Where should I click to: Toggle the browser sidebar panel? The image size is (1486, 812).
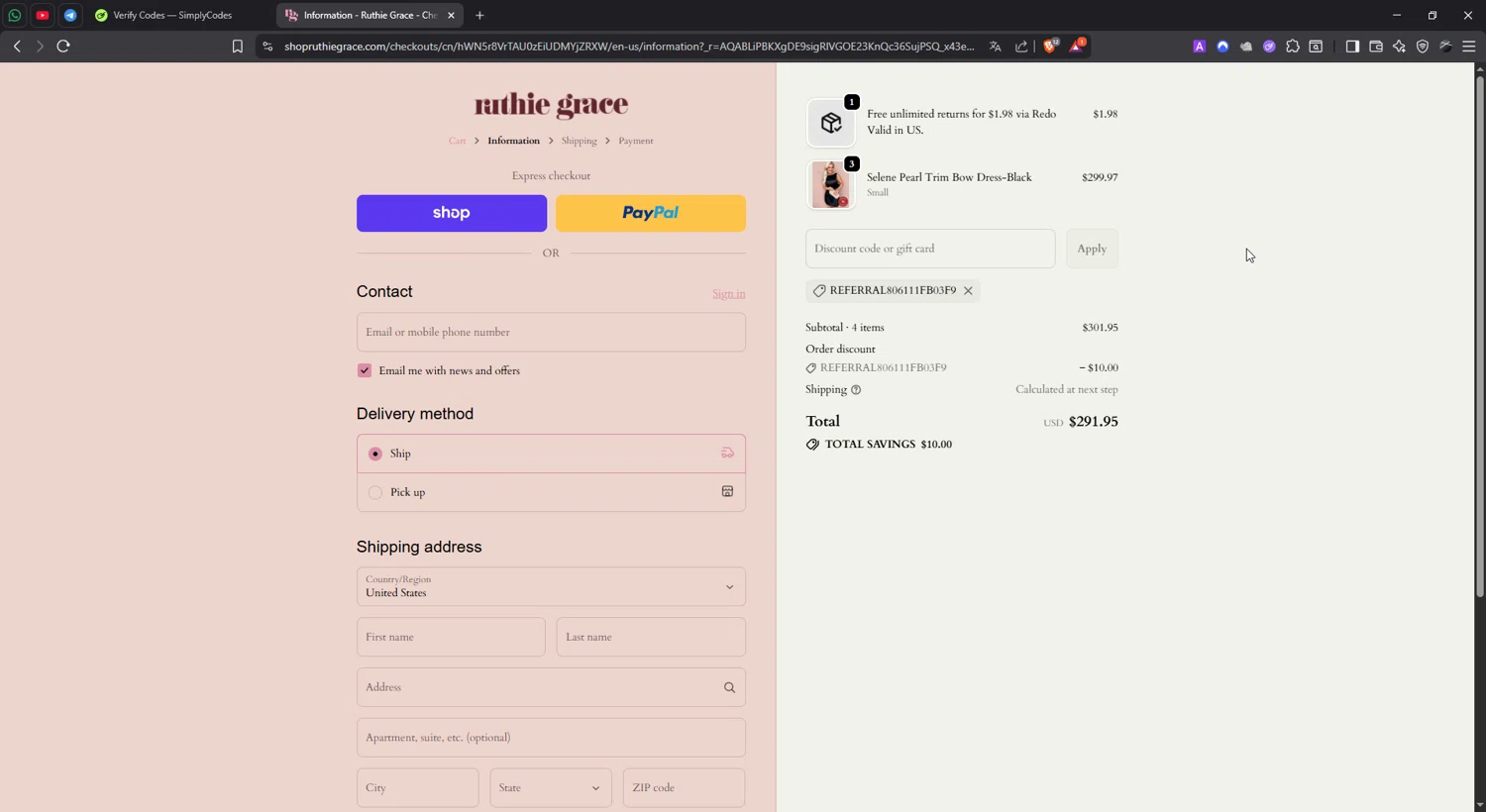(x=1352, y=46)
